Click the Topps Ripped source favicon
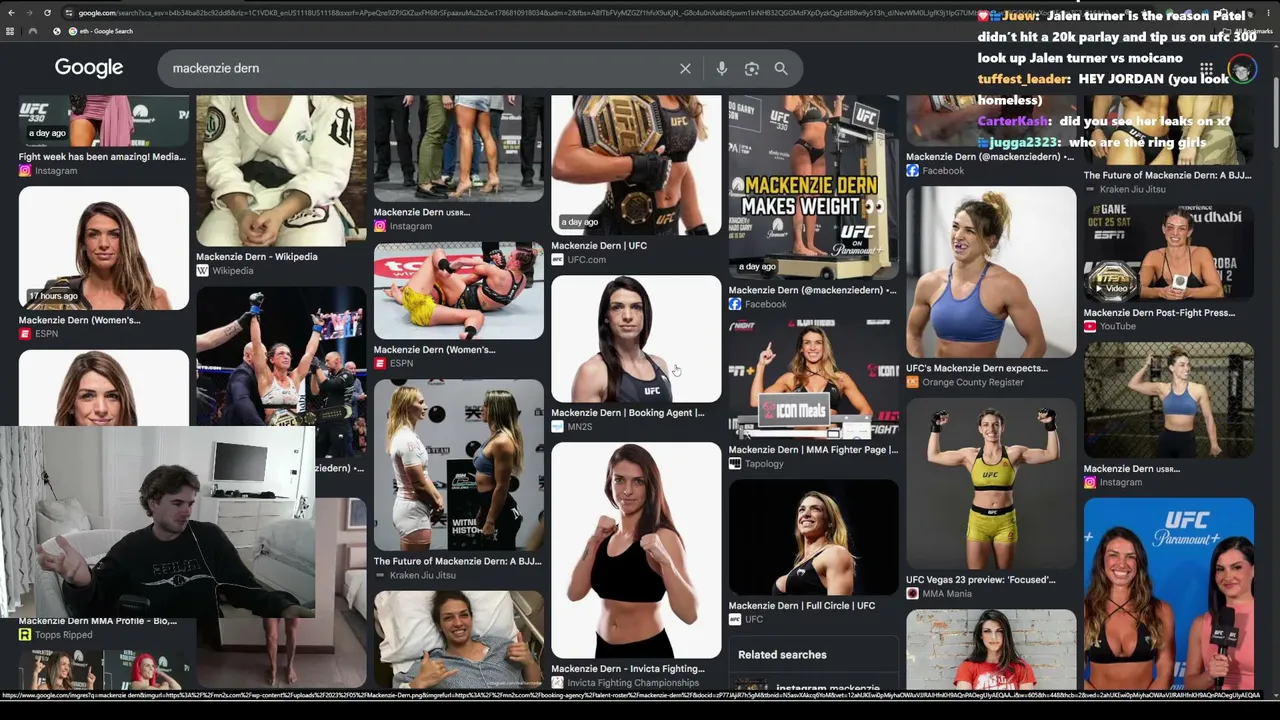This screenshot has height=720, width=1280. [25, 635]
